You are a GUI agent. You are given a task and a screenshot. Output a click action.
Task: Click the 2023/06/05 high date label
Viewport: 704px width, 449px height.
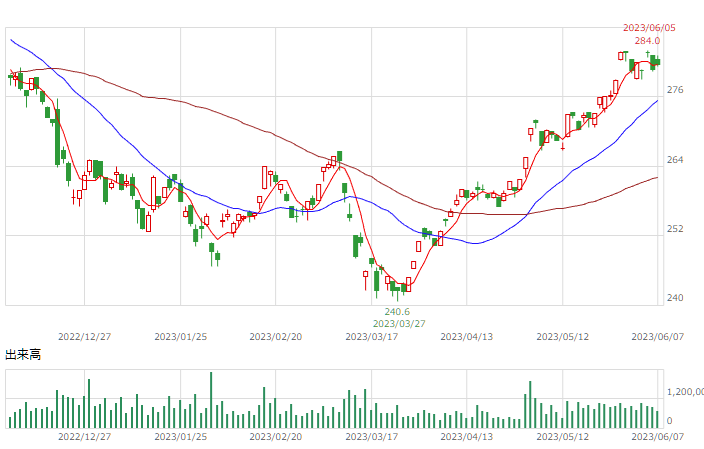(649, 28)
